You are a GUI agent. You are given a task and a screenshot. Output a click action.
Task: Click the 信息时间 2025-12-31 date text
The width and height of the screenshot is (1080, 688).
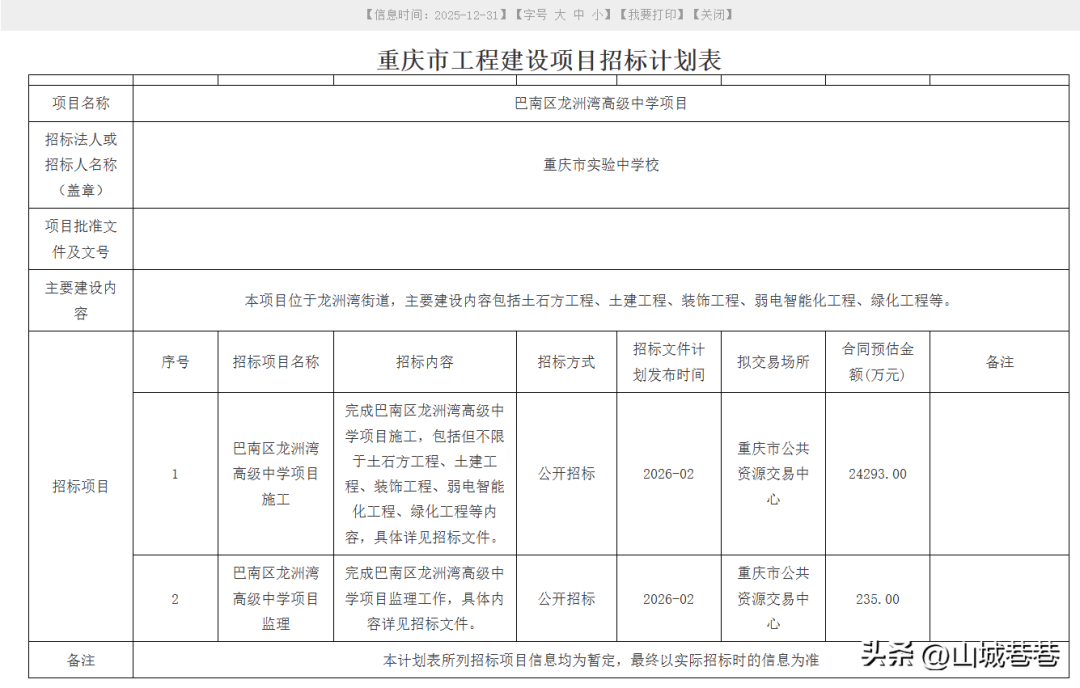(x=432, y=15)
